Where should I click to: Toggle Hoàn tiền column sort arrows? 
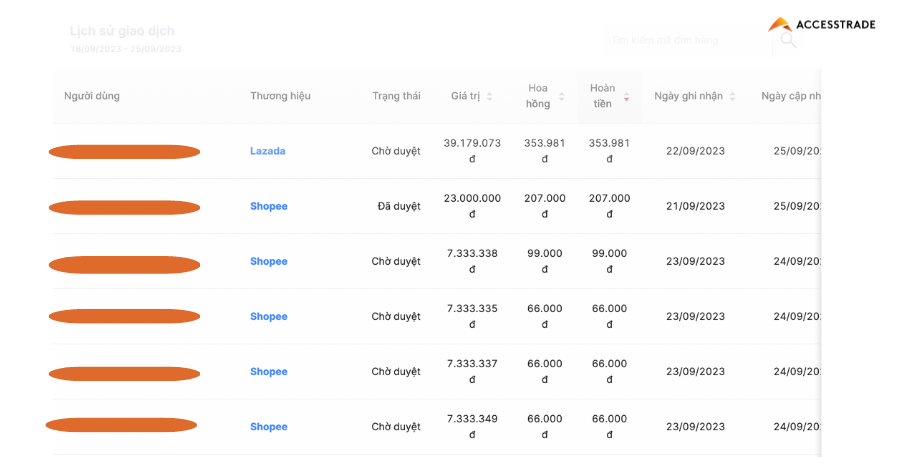[x=626, y=97]
